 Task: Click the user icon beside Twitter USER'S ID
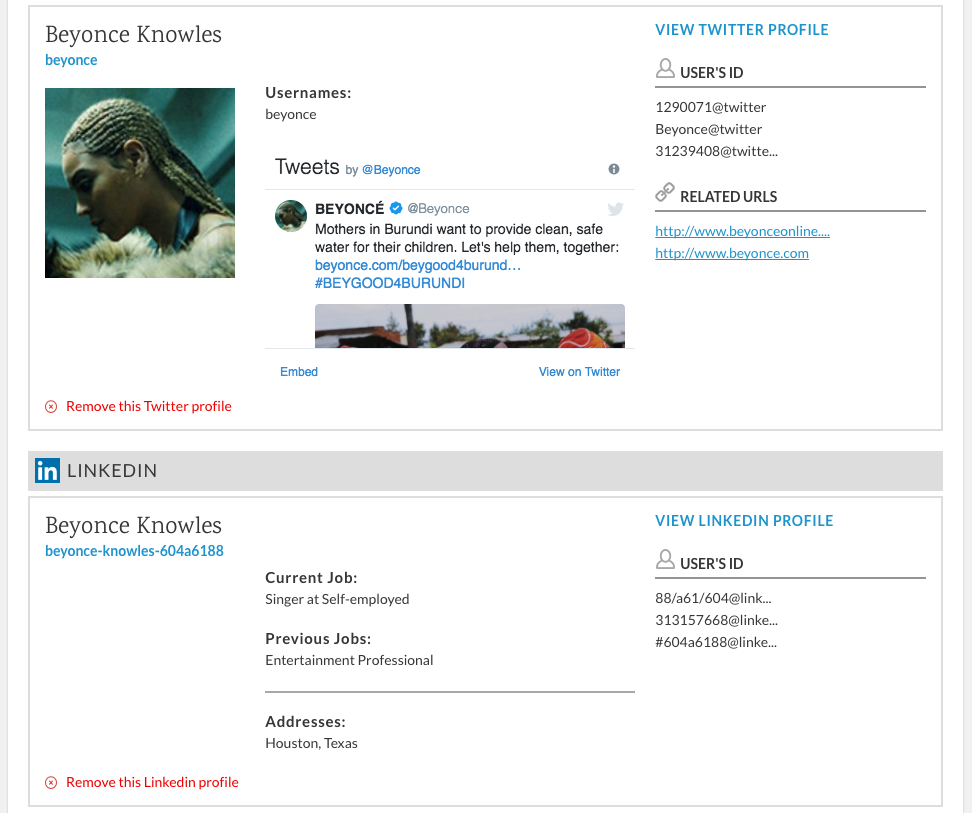(x=665, y=68)
